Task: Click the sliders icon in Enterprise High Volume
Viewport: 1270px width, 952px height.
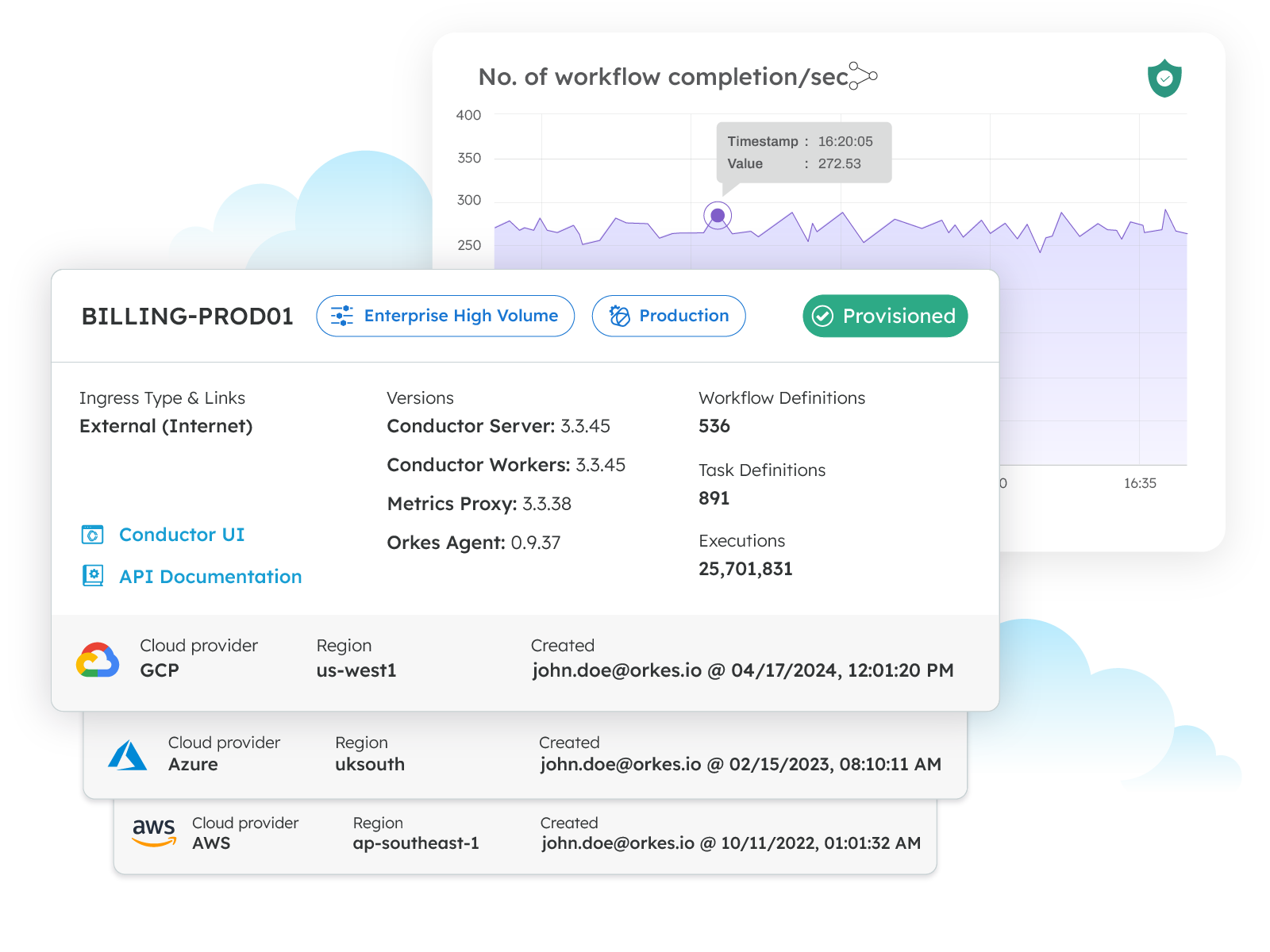Action: [x=342, y=316]
